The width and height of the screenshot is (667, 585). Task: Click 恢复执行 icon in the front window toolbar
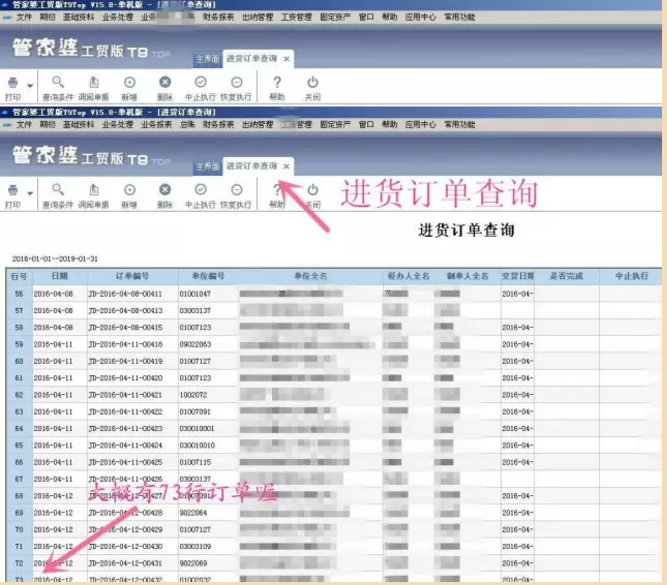pos(237,189)
